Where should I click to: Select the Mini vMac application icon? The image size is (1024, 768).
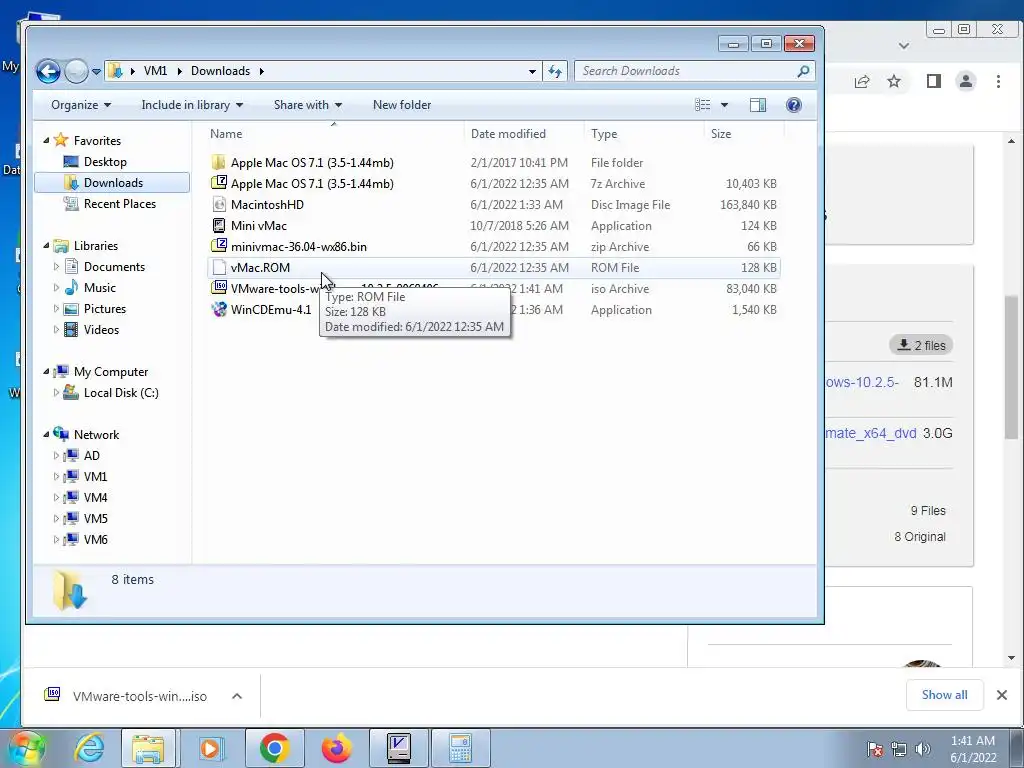point(219,225)
